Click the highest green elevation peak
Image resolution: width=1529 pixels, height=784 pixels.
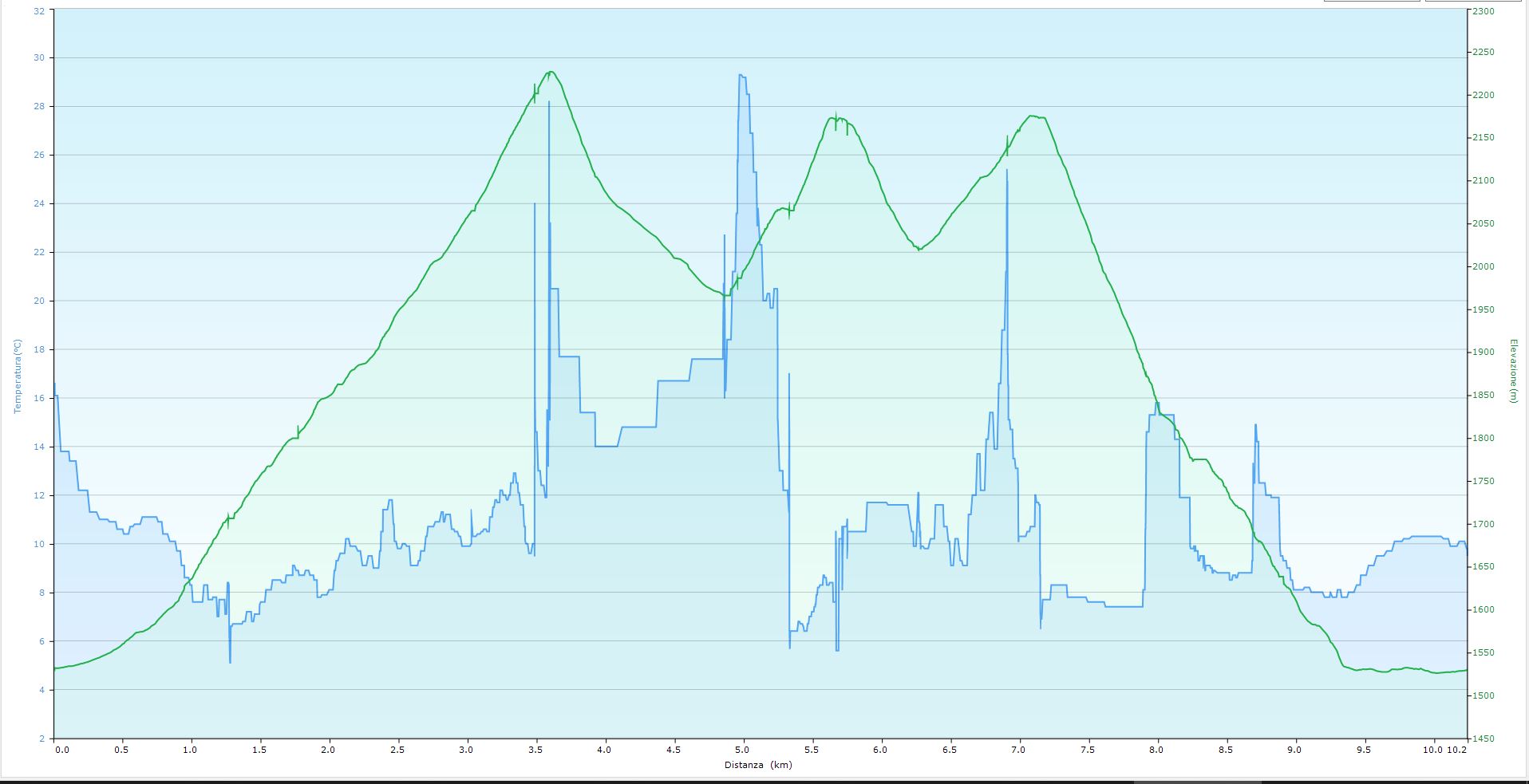[551, 72]
